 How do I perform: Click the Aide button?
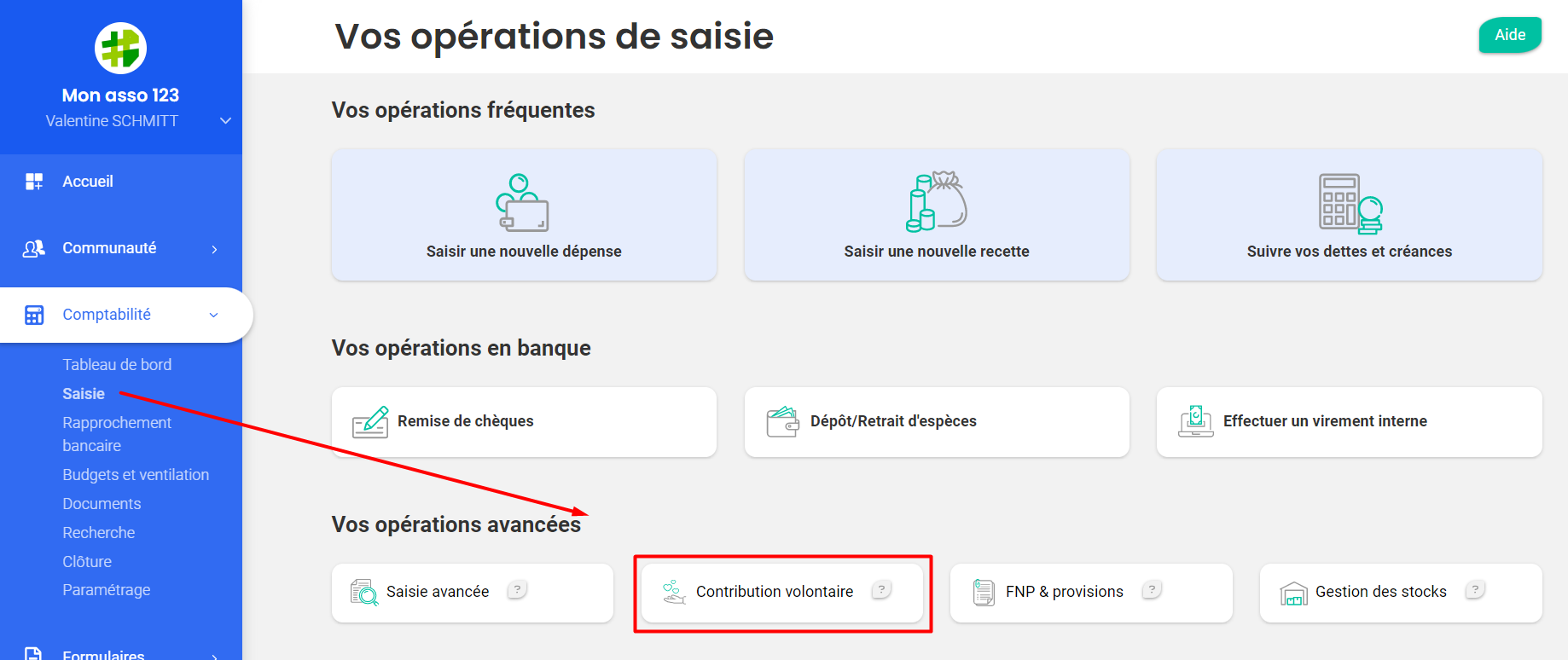click(x=1510, y=35)
